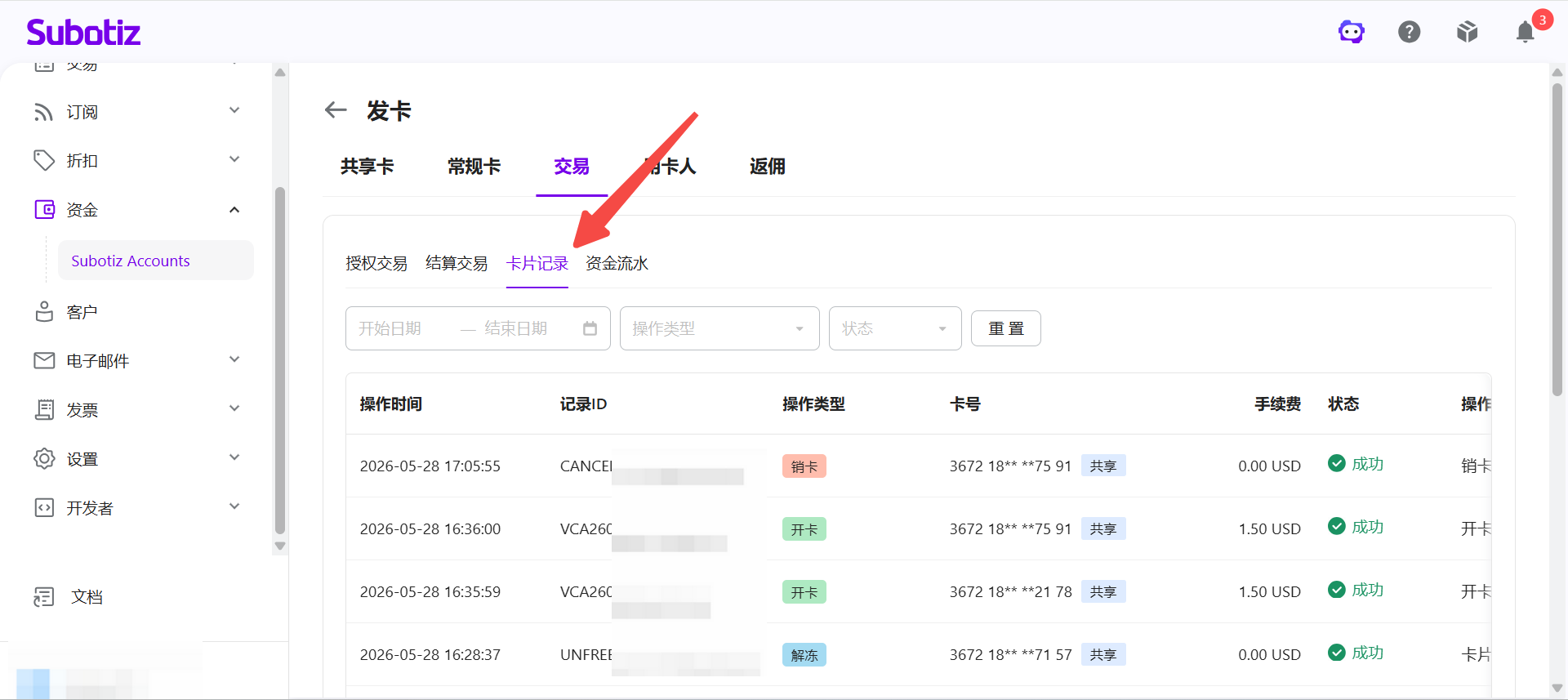Click the 文档 document icon in sidebar

coord(44,597)
